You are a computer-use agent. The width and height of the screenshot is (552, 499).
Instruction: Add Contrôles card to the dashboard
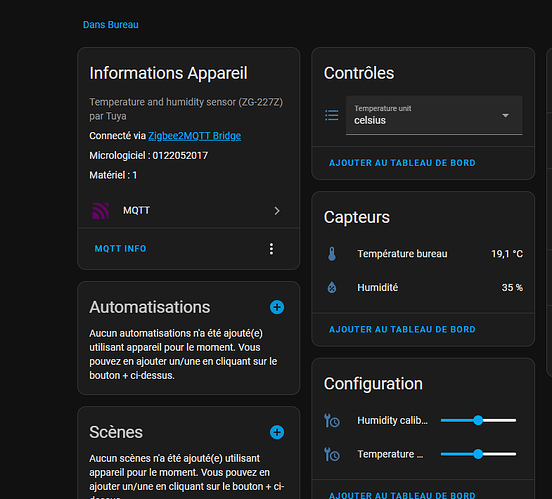[x=402, y=163]
